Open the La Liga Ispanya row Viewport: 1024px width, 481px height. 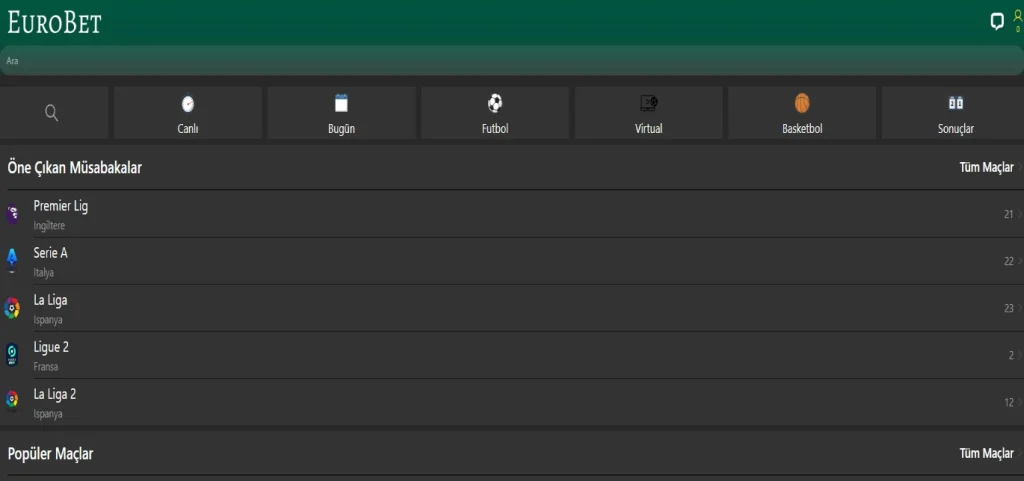coord(500,308)
